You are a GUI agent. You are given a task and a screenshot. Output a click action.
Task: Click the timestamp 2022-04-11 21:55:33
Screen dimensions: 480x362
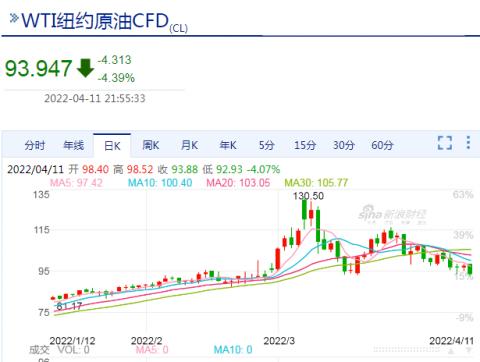click(x=95, y=98)
